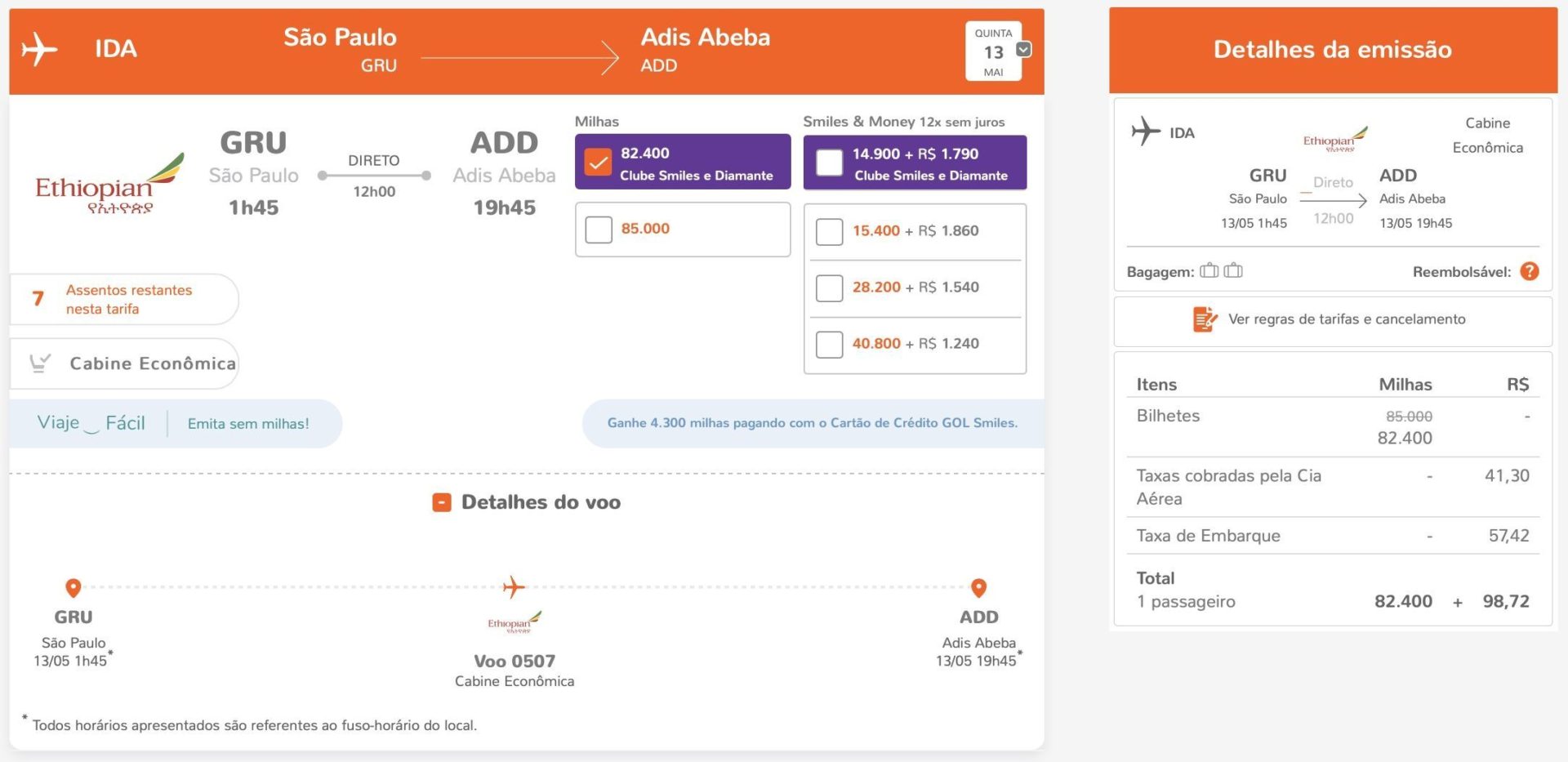This screenshot has width=1568, height=762.
Task: Open the date dropdown next to 13 MAI
Action: click(x=1023, y=49)
